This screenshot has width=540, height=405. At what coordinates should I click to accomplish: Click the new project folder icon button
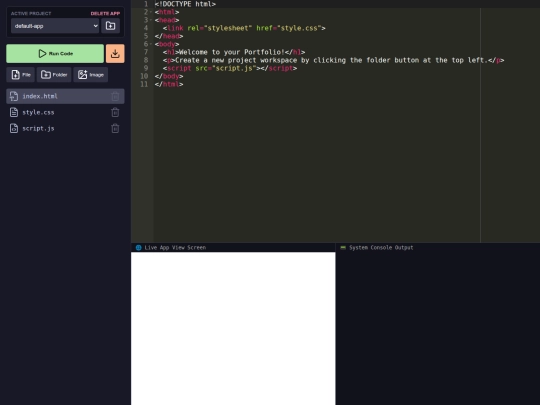[x=110, y=26]
